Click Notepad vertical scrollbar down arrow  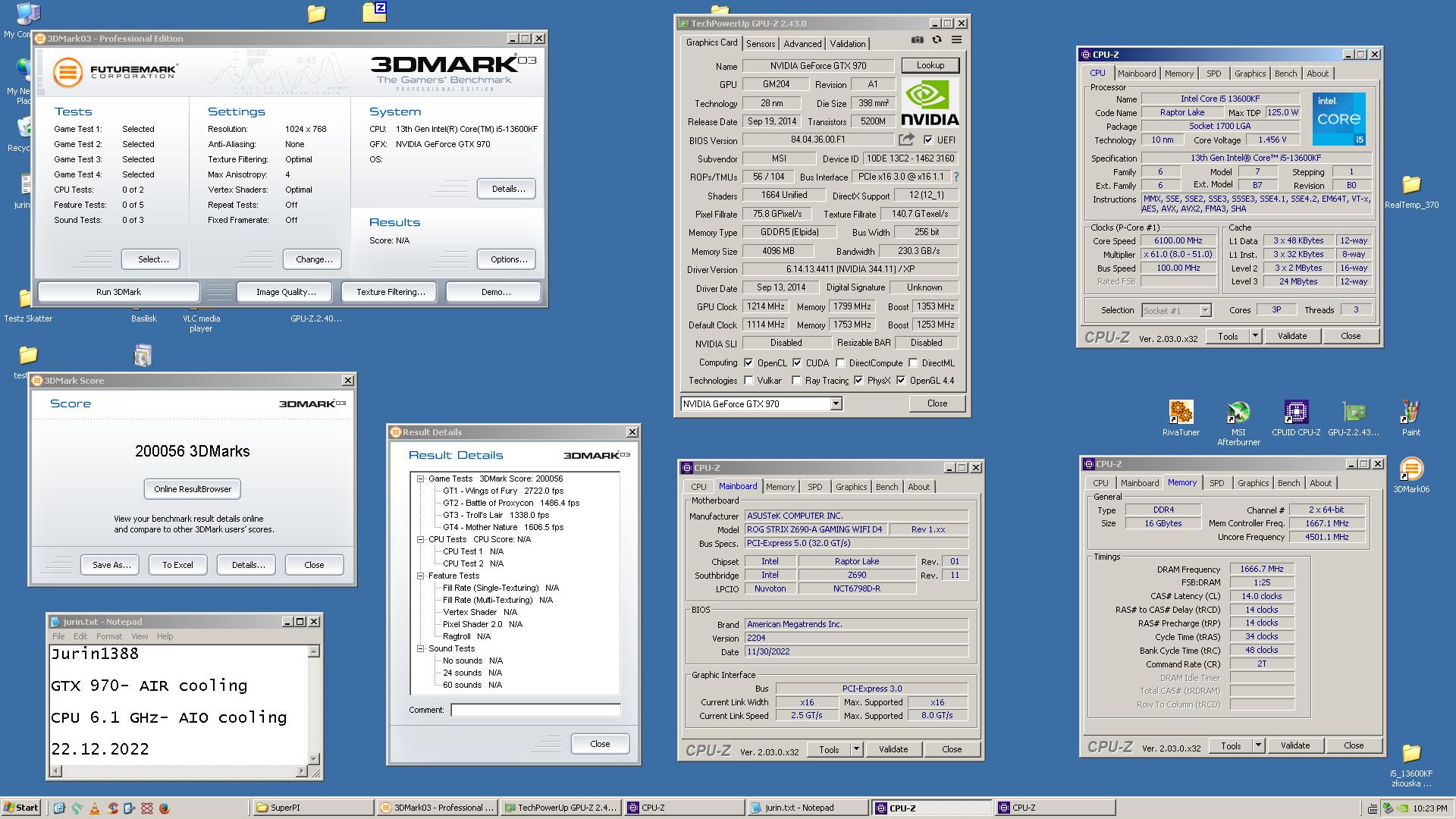(x=315, y=758)
